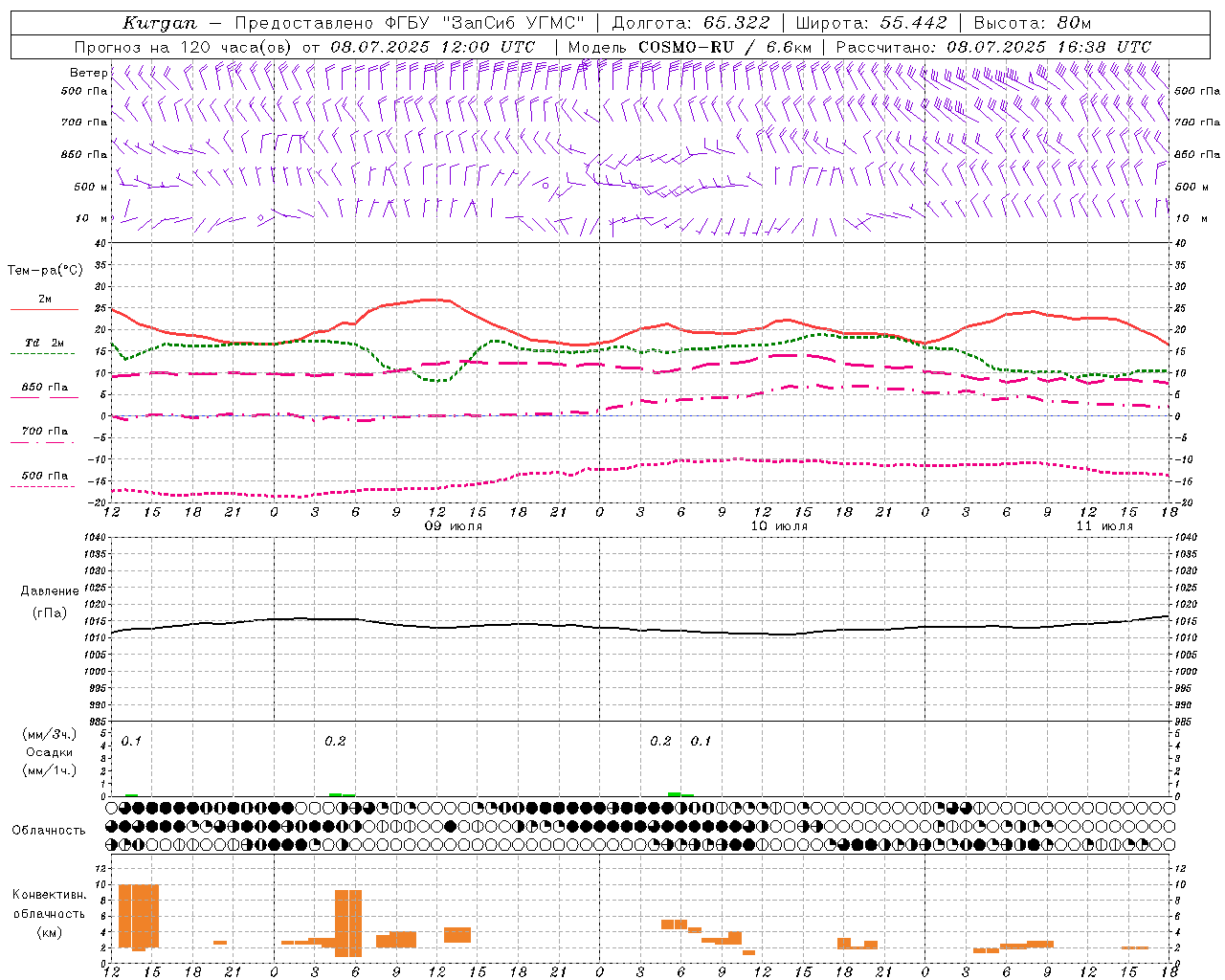Click the left '700 гПа' wind level label
1225x980 pixels.
click(x=84, y=122)
